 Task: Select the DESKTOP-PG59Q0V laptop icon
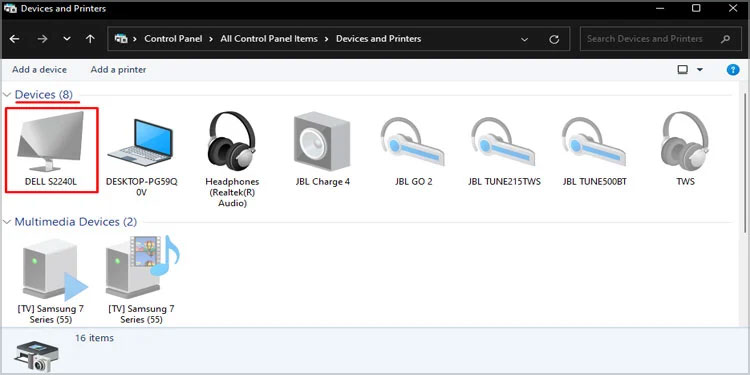pyautogui.click(x=141, y=143)
